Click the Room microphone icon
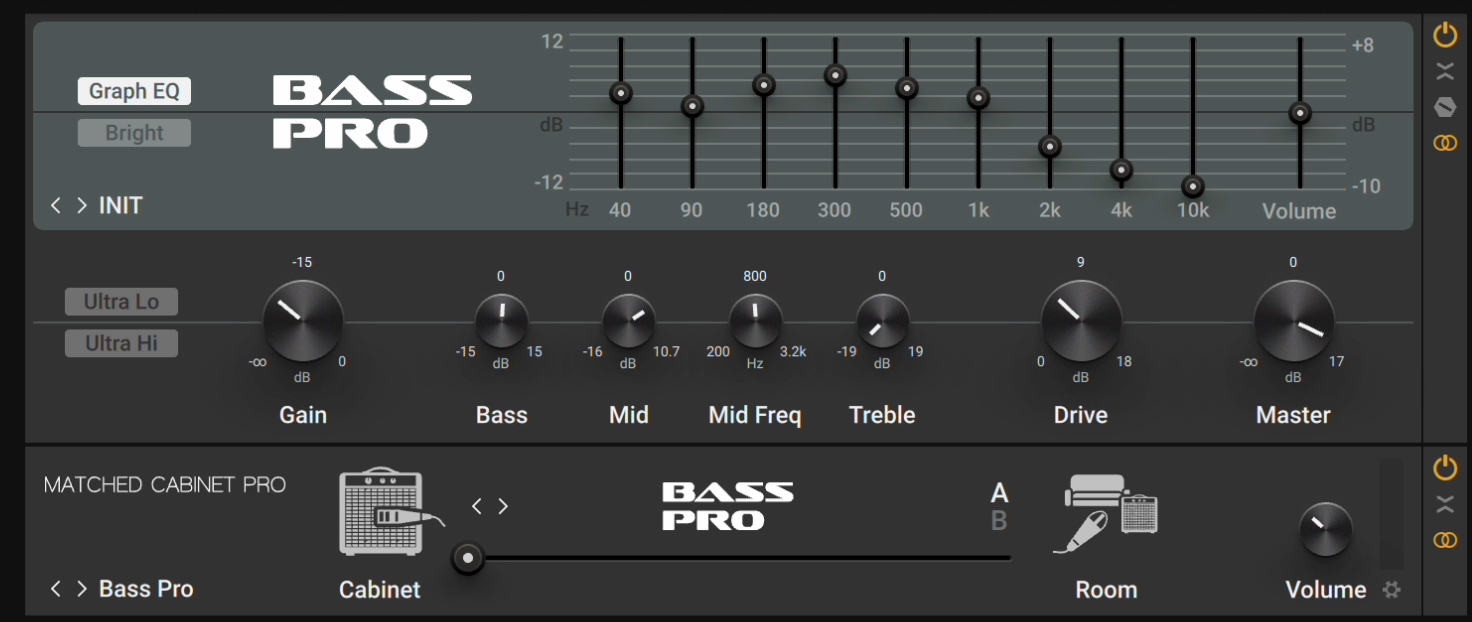The width and height of the screenshot is (1472, 622). (x=1106, y=510)
